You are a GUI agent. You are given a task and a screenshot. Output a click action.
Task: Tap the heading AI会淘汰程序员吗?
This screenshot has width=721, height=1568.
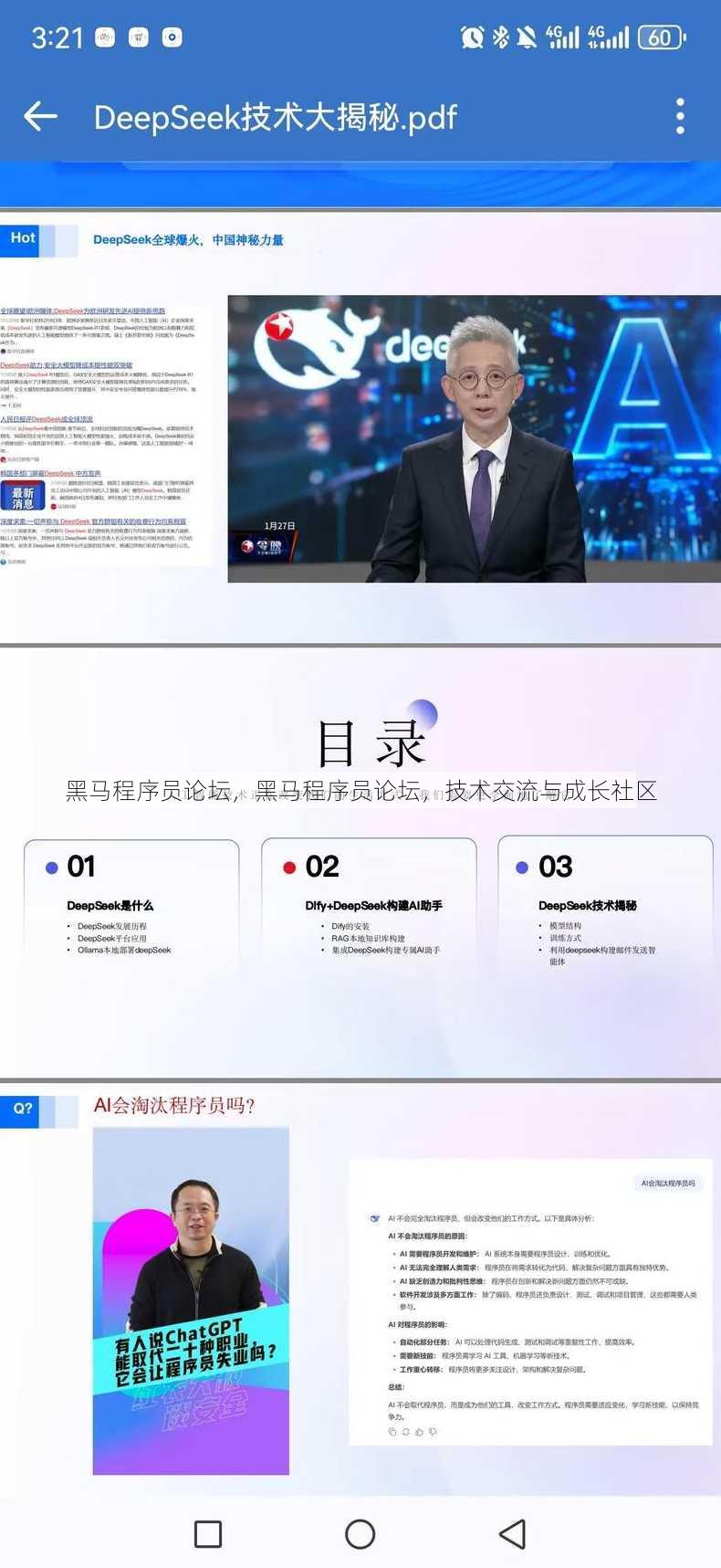(x=174, y=1105)
